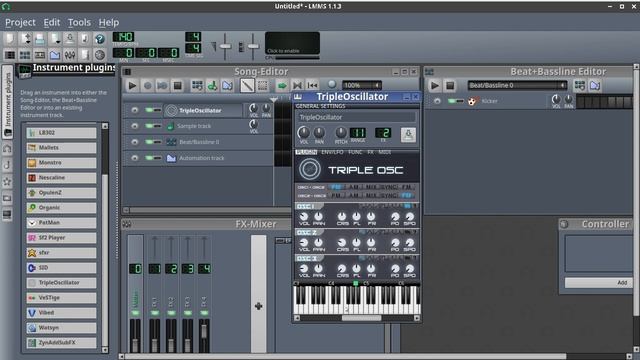The height and width of the screenshot is (360, 640).
Task: Create a new project from main toolbar
Action: click(x=10, y=39)
